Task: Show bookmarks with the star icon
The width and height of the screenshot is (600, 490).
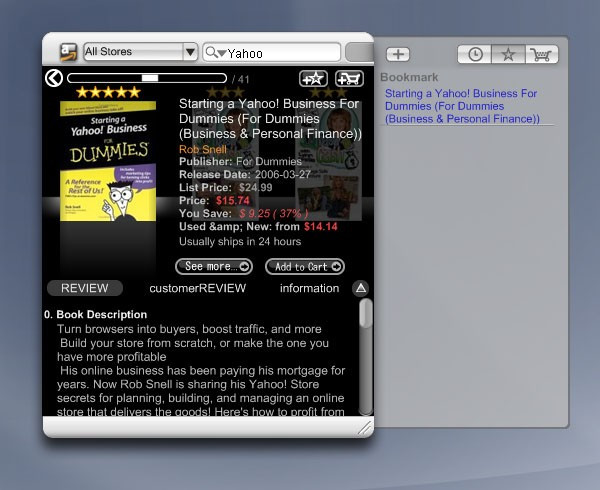Action: [x=508, y=54]
